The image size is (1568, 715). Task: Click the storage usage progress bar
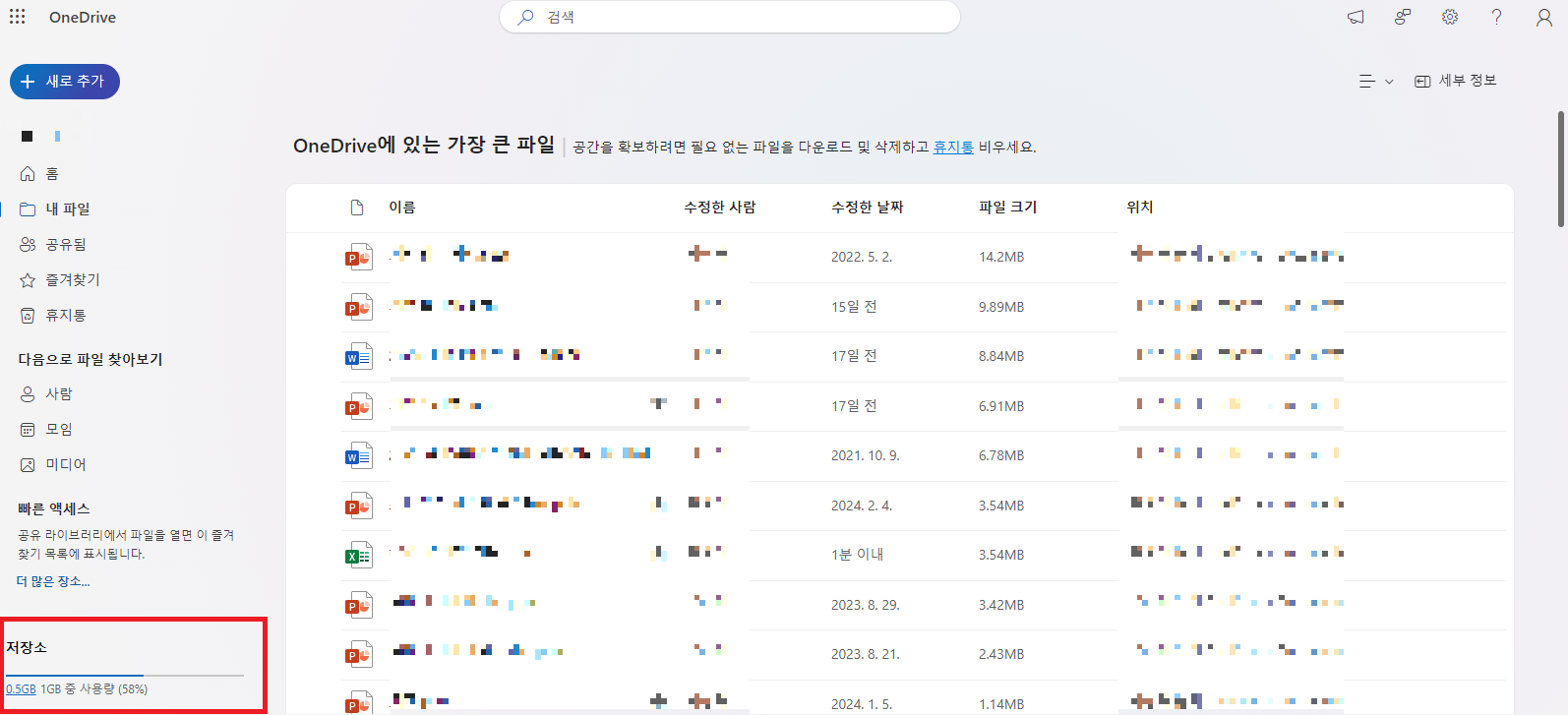click(125, 676)
